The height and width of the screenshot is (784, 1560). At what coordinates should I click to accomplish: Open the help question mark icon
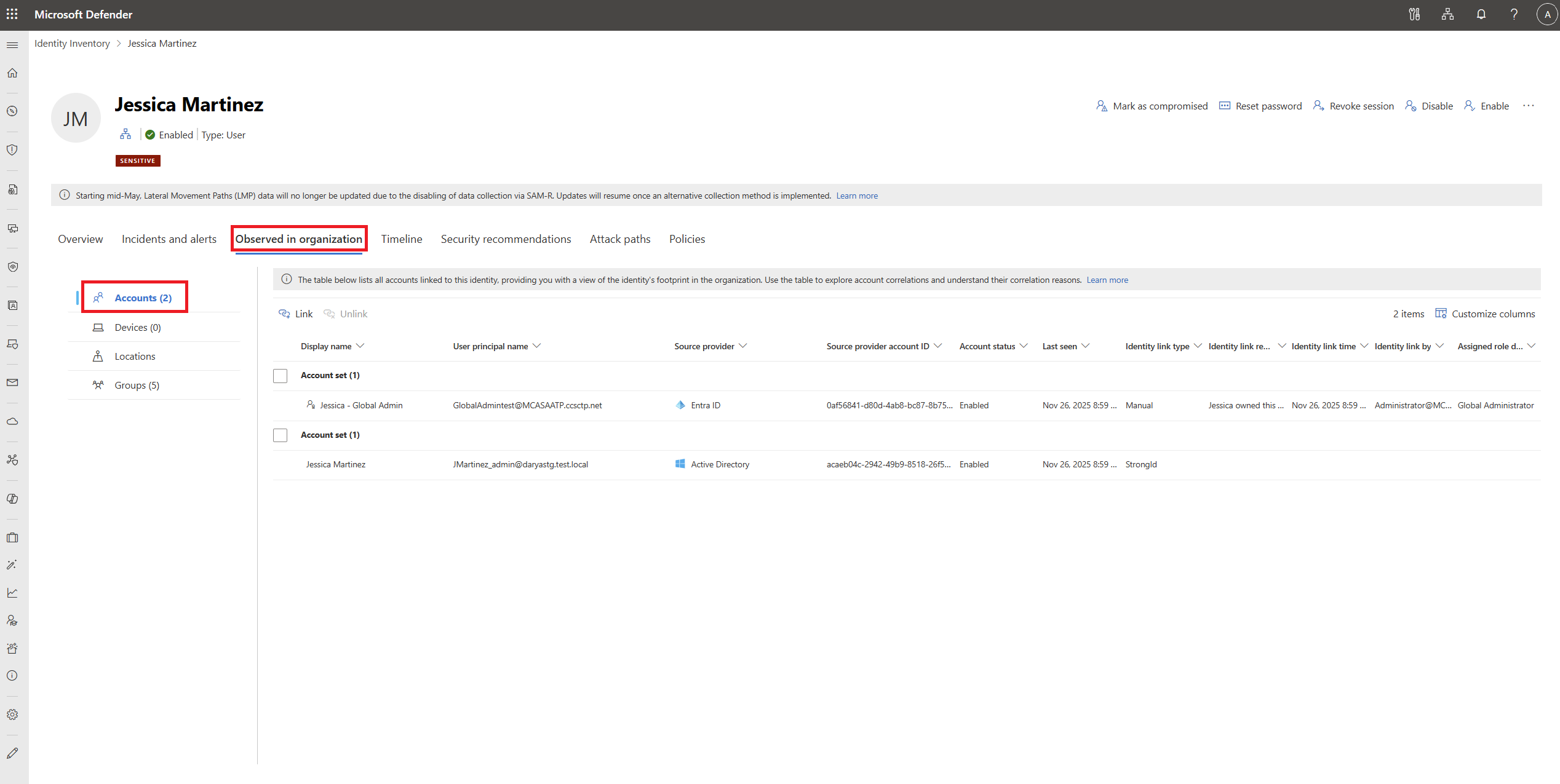coord(1514,14)
